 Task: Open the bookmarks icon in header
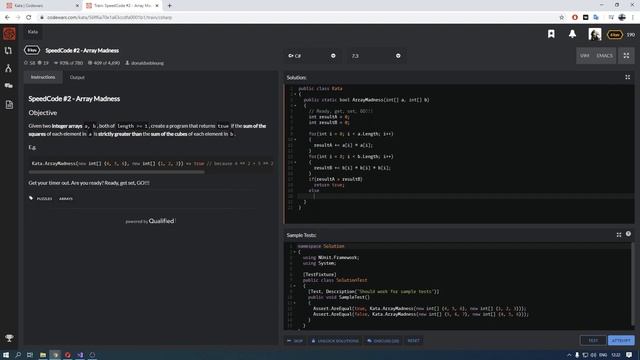point(551,34)
